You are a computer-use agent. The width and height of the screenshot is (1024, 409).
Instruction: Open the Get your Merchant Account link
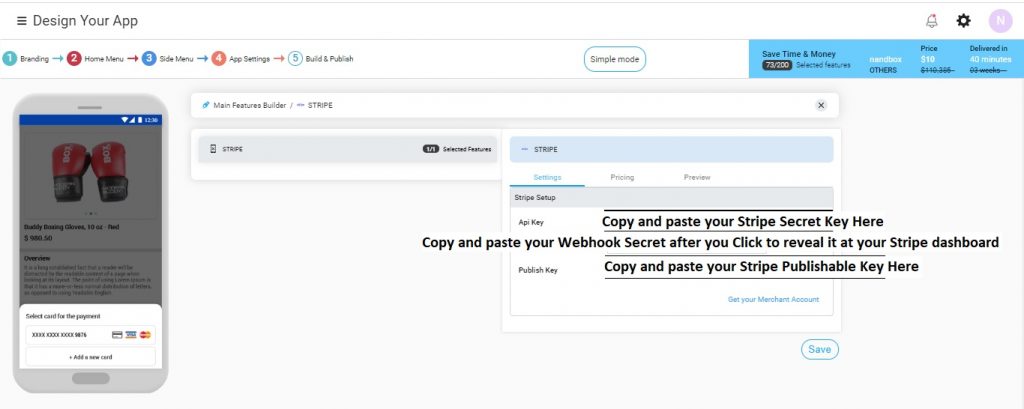coord(773,299)
